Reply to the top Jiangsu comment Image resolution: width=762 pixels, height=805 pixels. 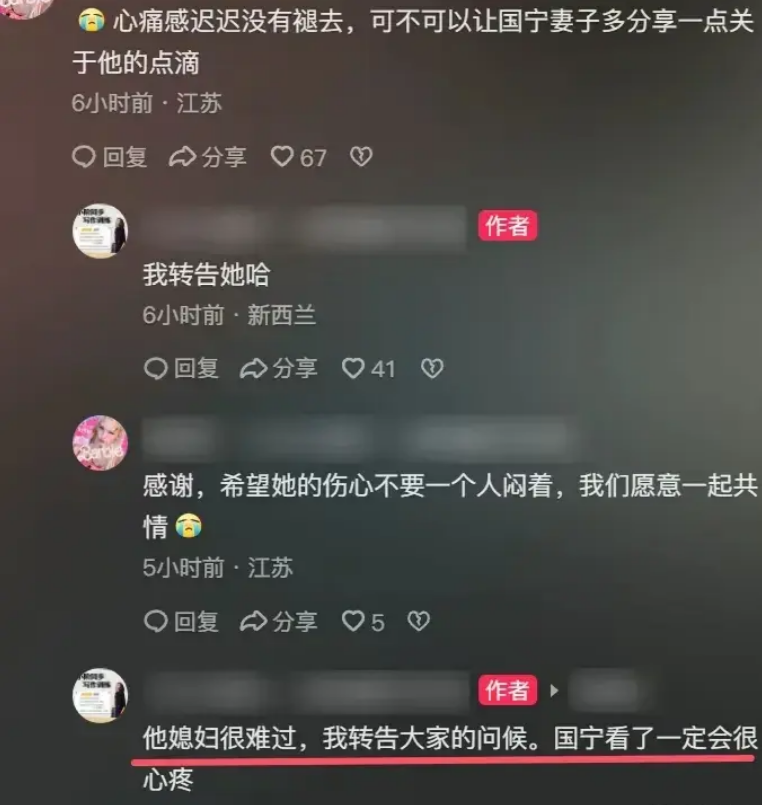[109, 157]
